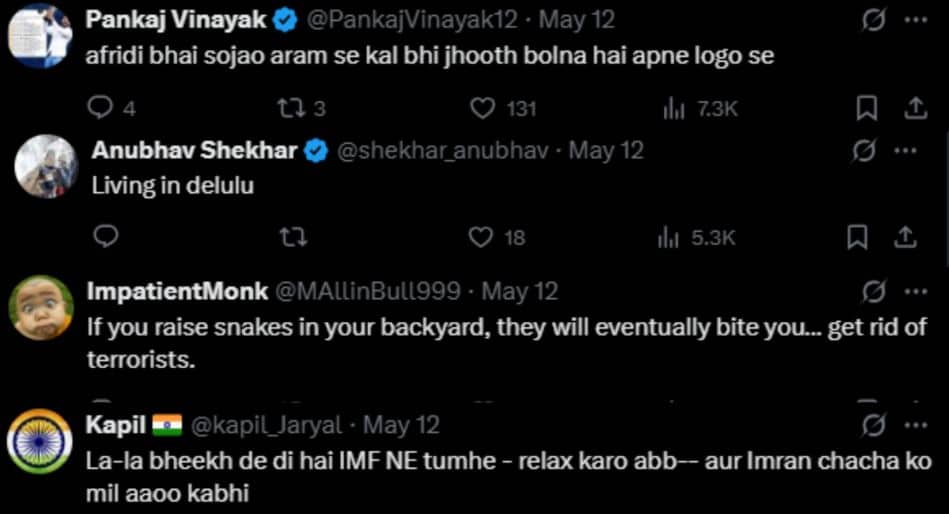Image resolution: width=949 pixels, height=514 pixels.
Task: Click Kapil's Indian flag profile picture
Action: [x=40, y=441]
